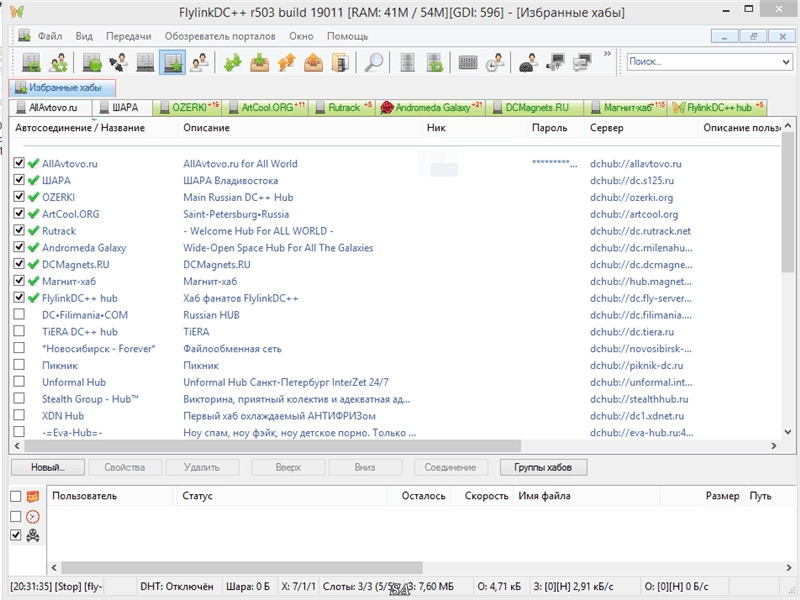This screenshot has width=800, height=600.
Task: Click the magnifying glass Search icon
Action: [373, 62]
